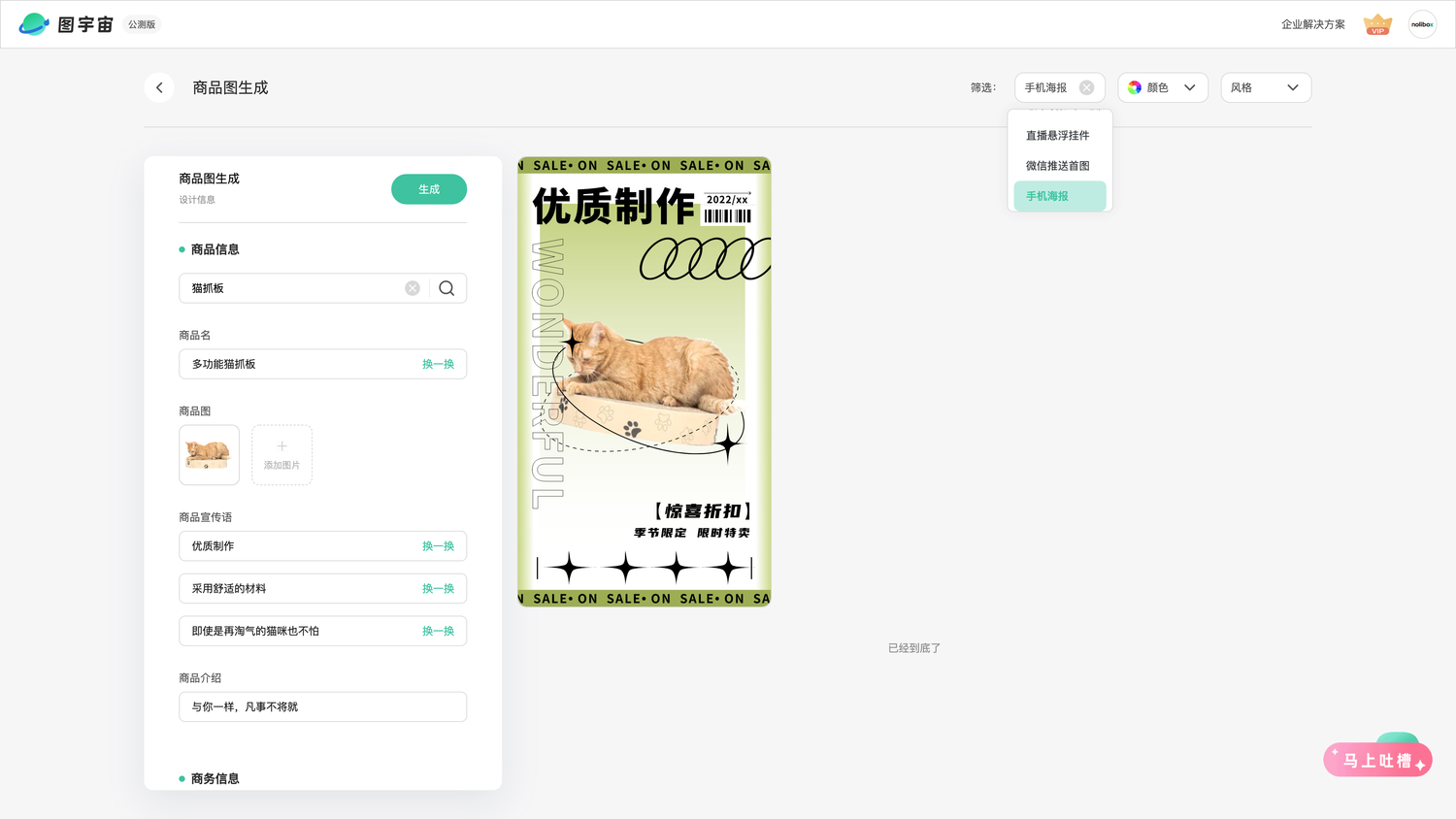The height and width of the screenshot is (819, 1456).
Task: Open the nolibox user avatar
Action: pyautogui.click(x=1422, y=24)
